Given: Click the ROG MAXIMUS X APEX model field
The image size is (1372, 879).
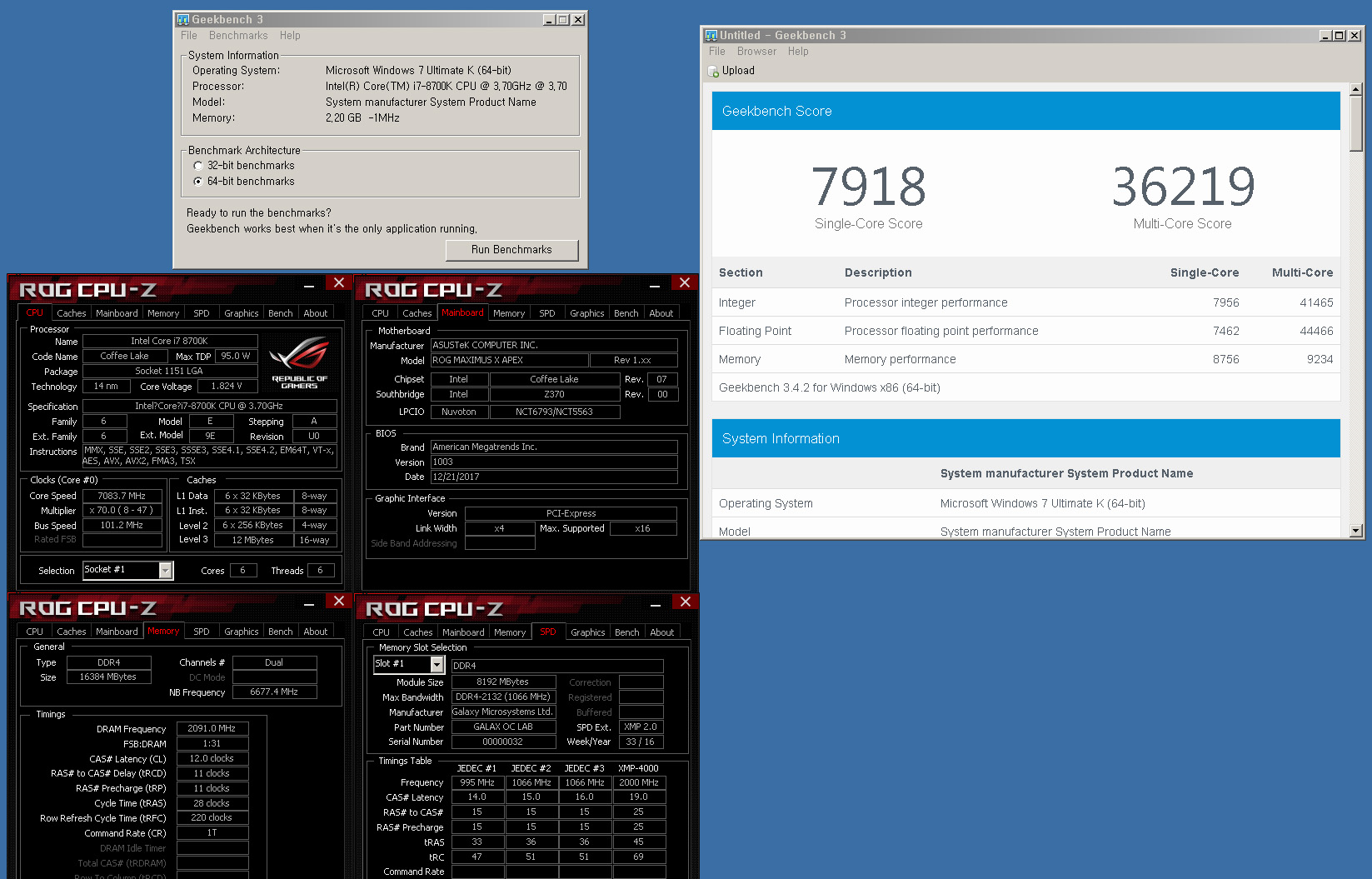Looking at the screenshot, I should (x=509, y=361).
